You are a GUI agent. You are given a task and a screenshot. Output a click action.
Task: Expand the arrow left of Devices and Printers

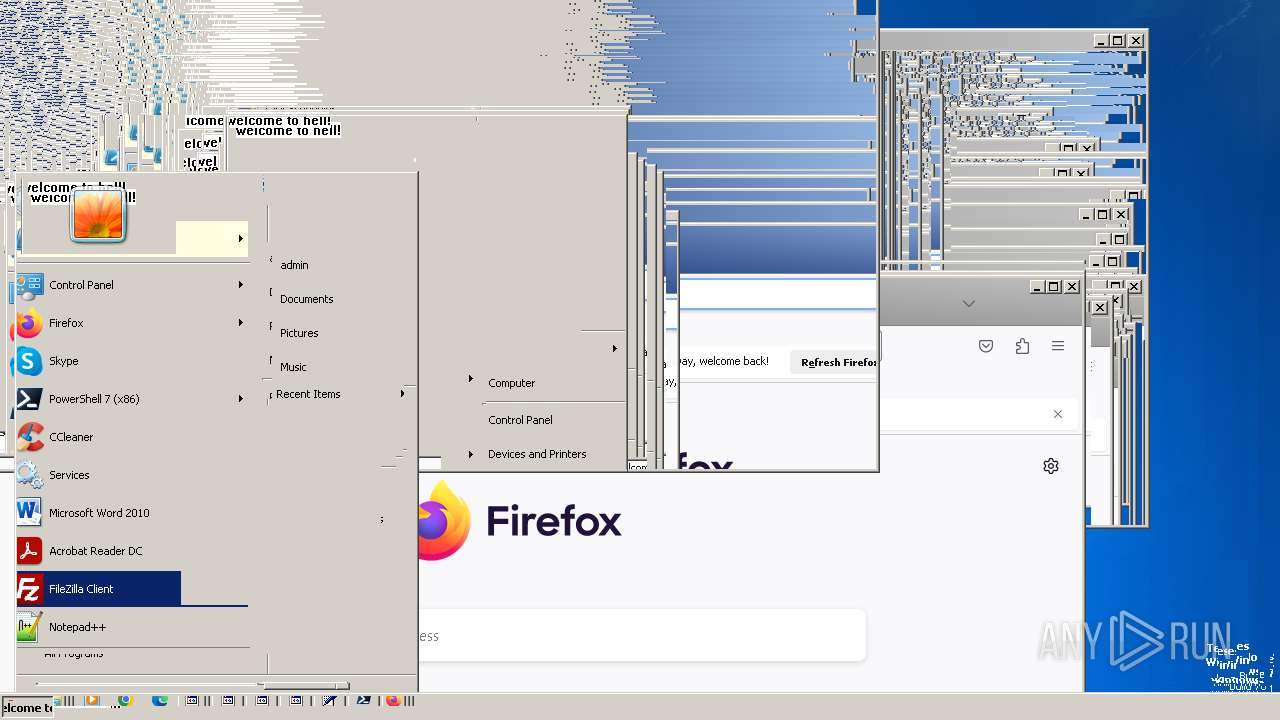[470, 455]
